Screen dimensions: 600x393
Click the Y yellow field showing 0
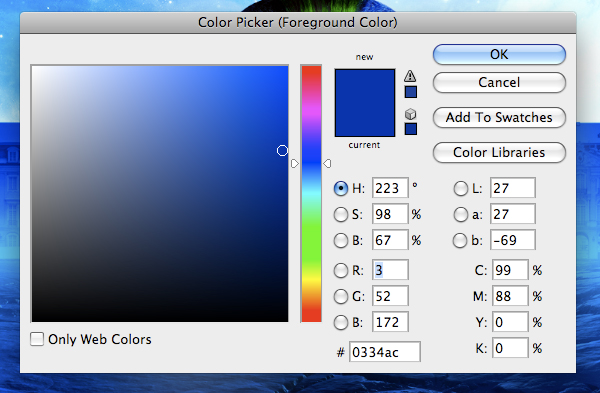pos(510,322)
